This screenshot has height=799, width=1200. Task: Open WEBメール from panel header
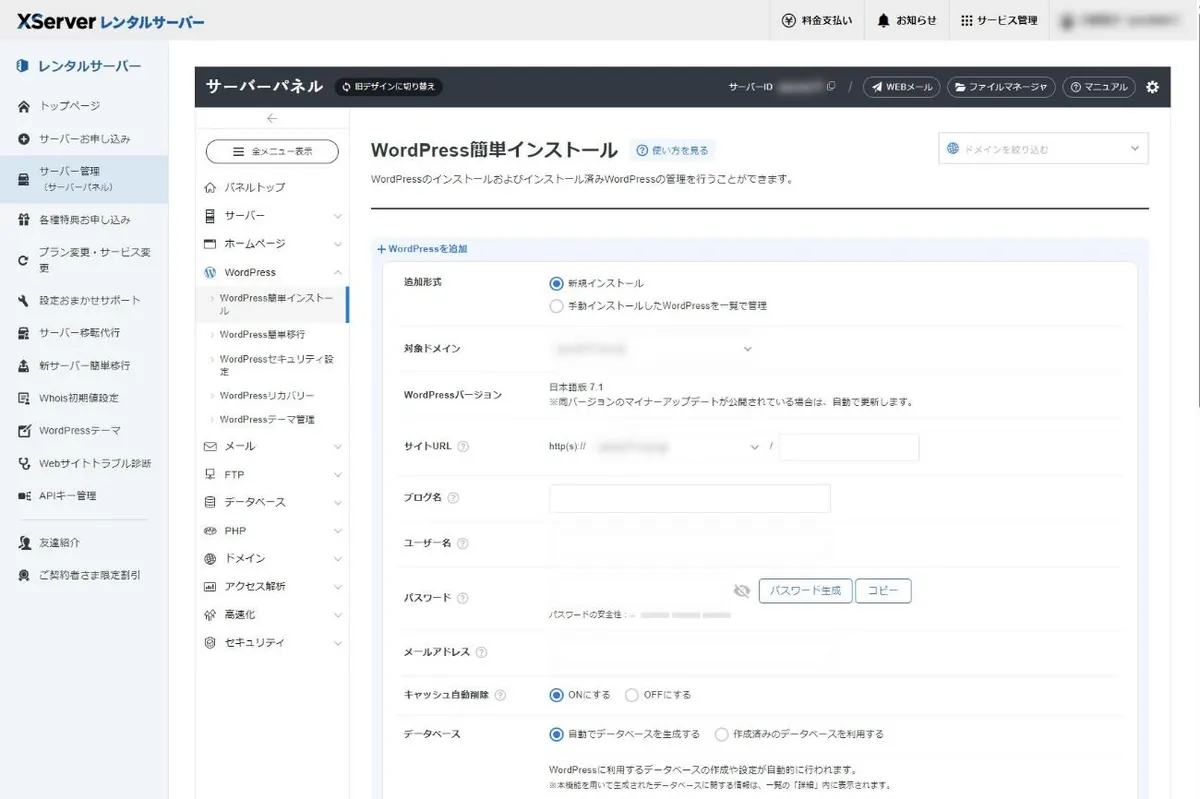coord(901,87)
